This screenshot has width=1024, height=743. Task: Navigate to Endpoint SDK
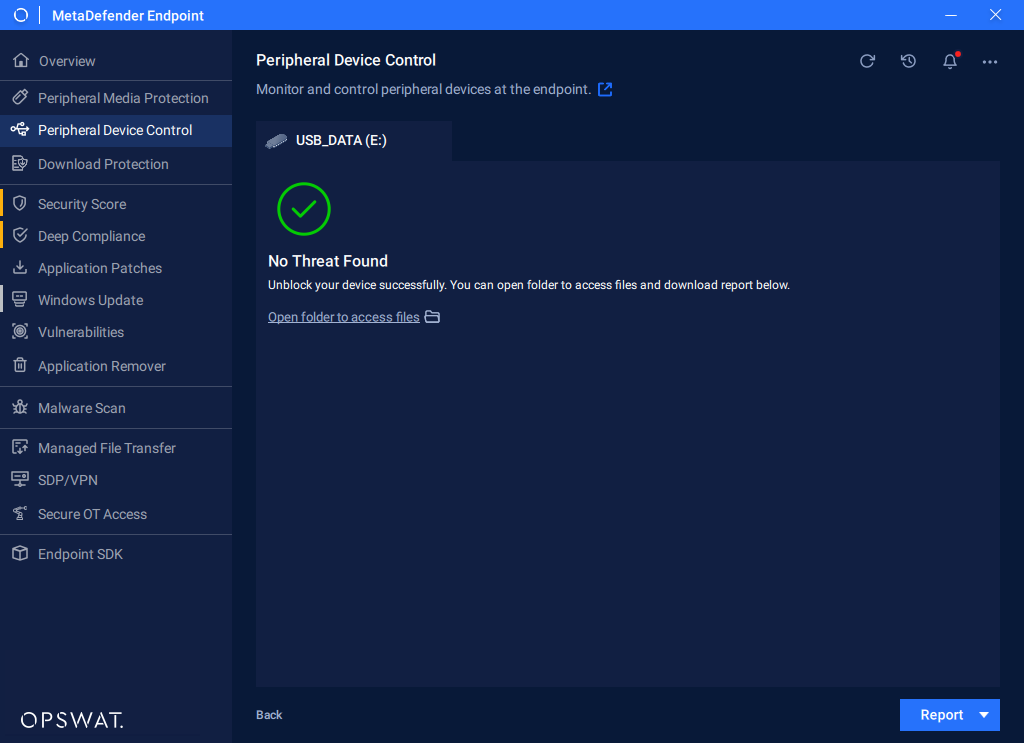coord(116,554)
